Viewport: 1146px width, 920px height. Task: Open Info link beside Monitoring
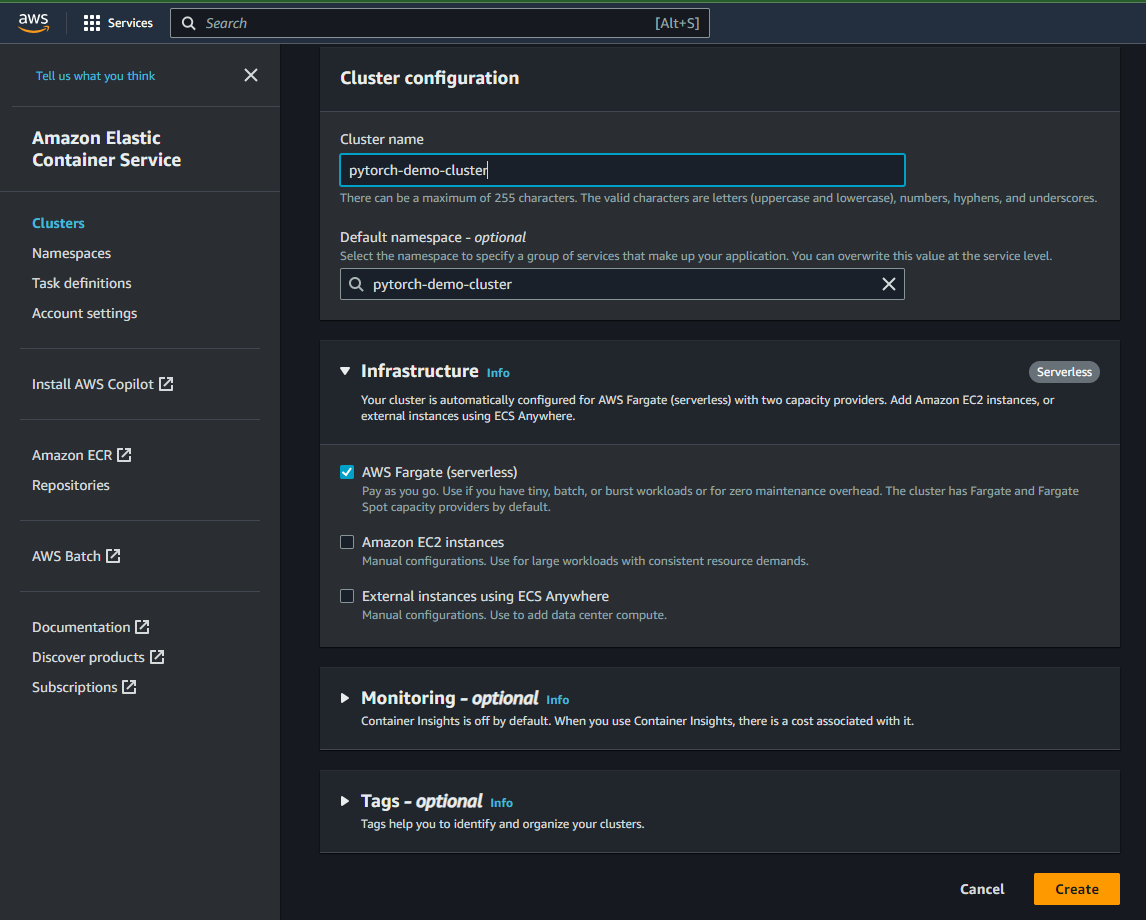tap(558, 700)
